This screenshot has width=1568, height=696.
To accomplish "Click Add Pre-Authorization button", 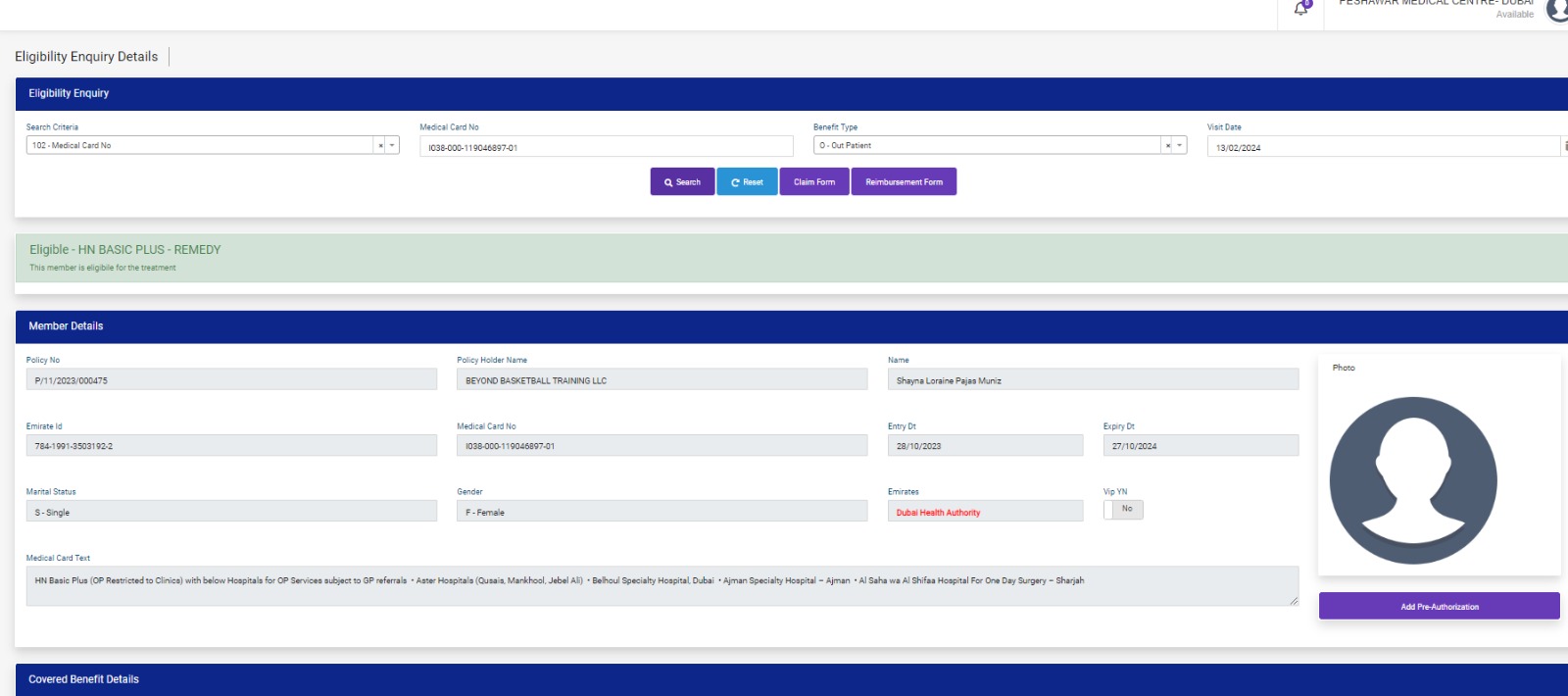I will point(1439,607).
